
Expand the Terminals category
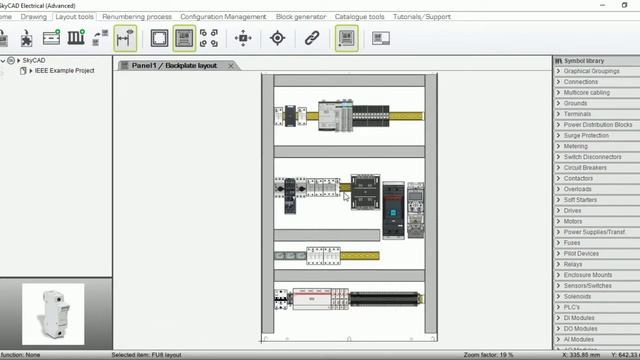coord(558,114)
